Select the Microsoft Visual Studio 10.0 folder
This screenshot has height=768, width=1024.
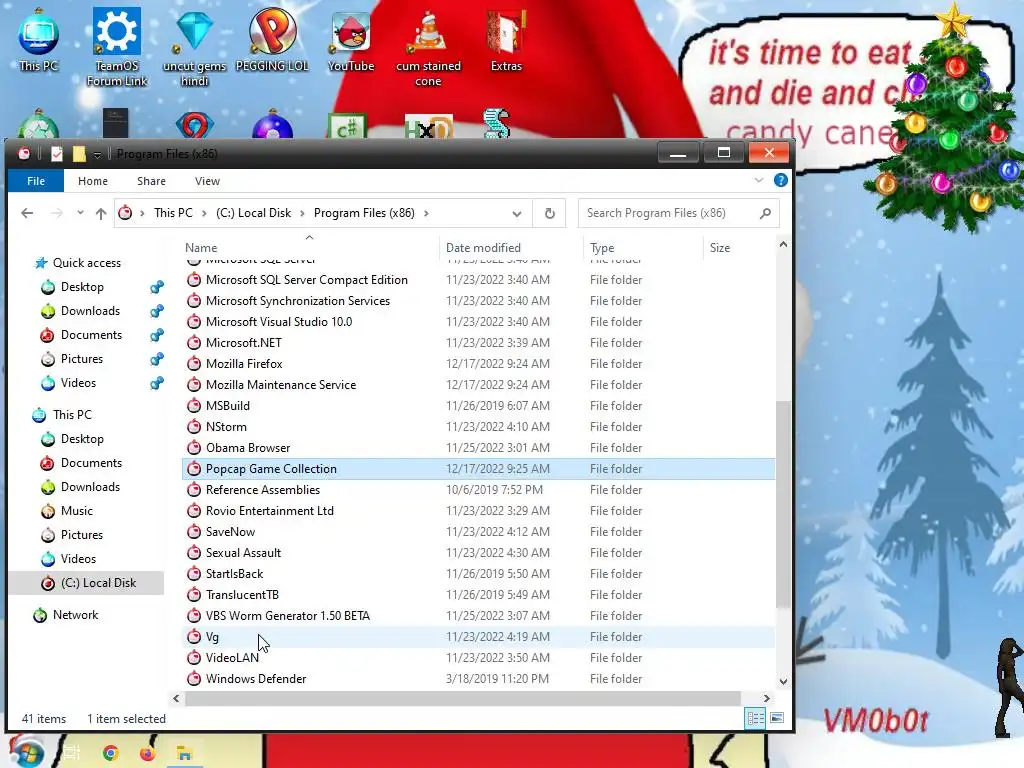pyautogui.click(x=478, y=322)
